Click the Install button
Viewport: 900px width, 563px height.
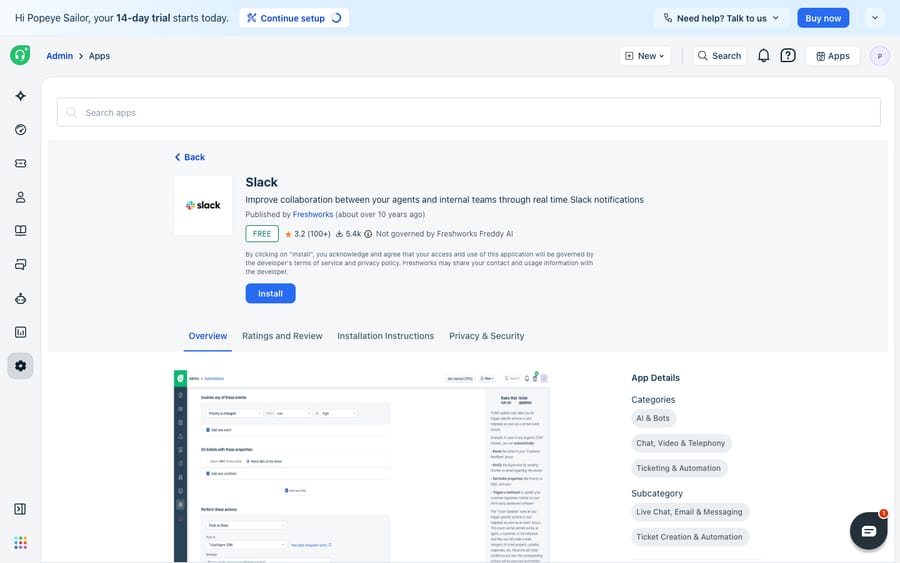tap(270, 293)
